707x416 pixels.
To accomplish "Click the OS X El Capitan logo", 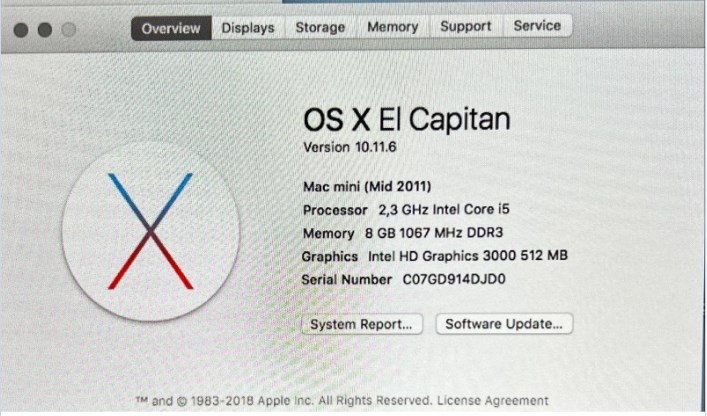I will (x=150, y=232).
